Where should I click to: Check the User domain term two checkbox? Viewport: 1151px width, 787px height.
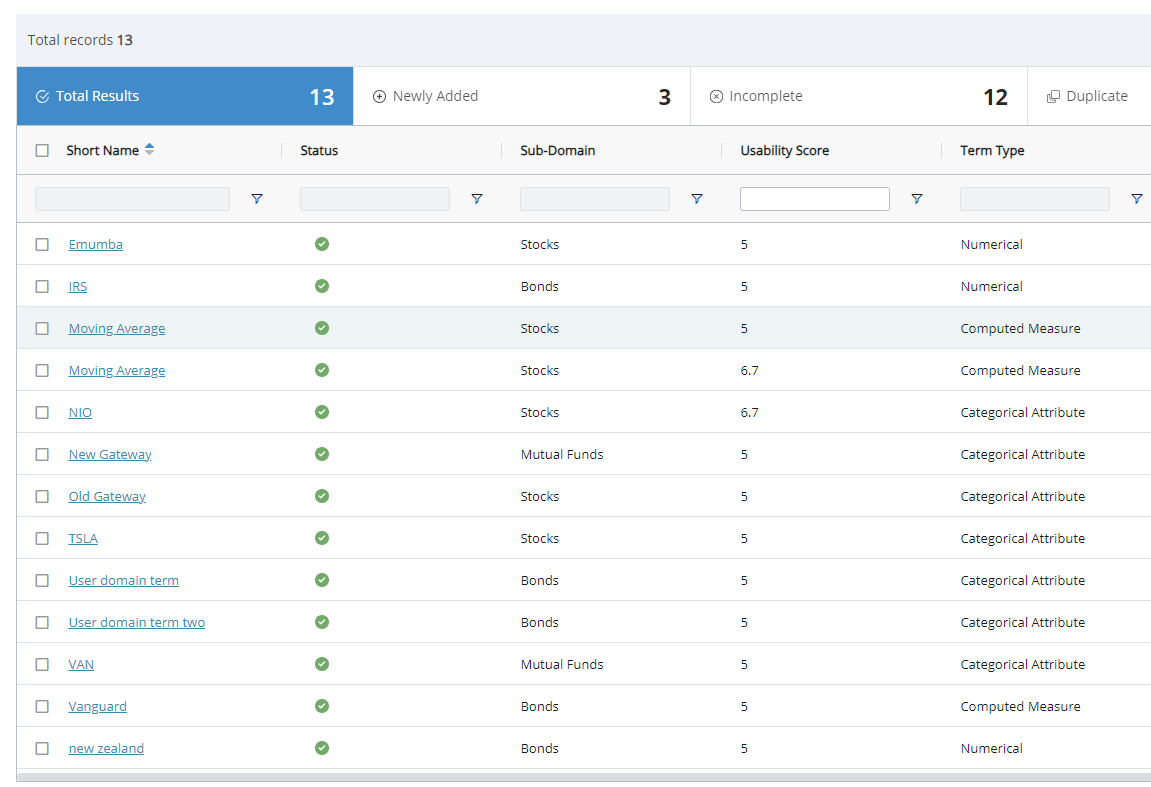click(x=42, y=623)
